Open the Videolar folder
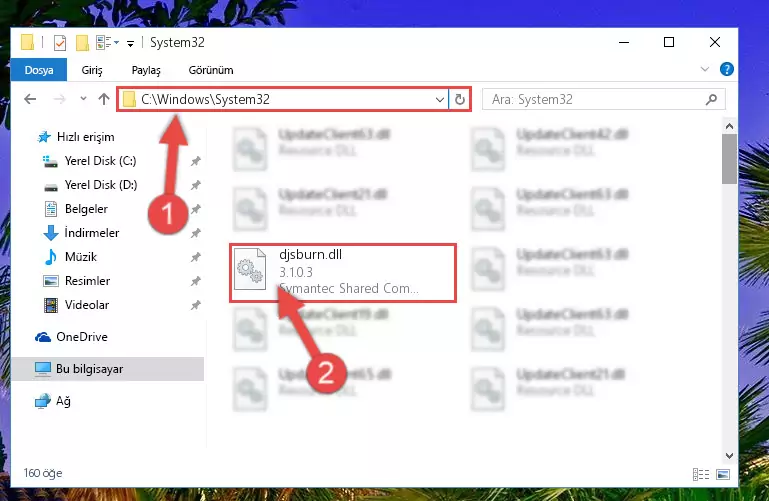Viewport: 769px width, 501px height. [87, 305]
